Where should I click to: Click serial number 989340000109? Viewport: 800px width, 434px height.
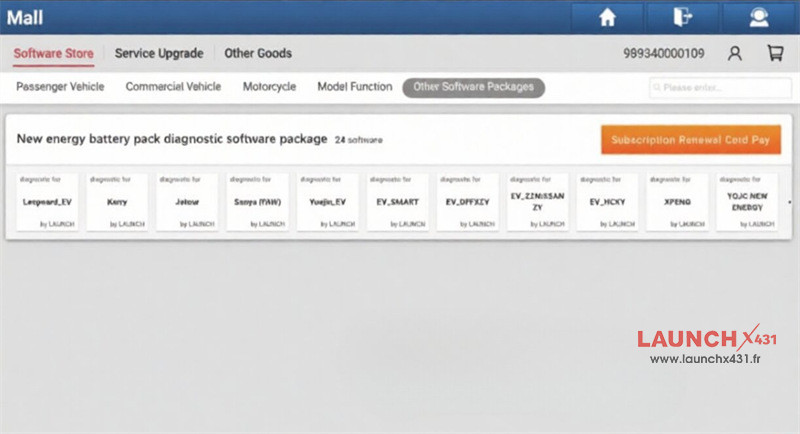[664, 54]
